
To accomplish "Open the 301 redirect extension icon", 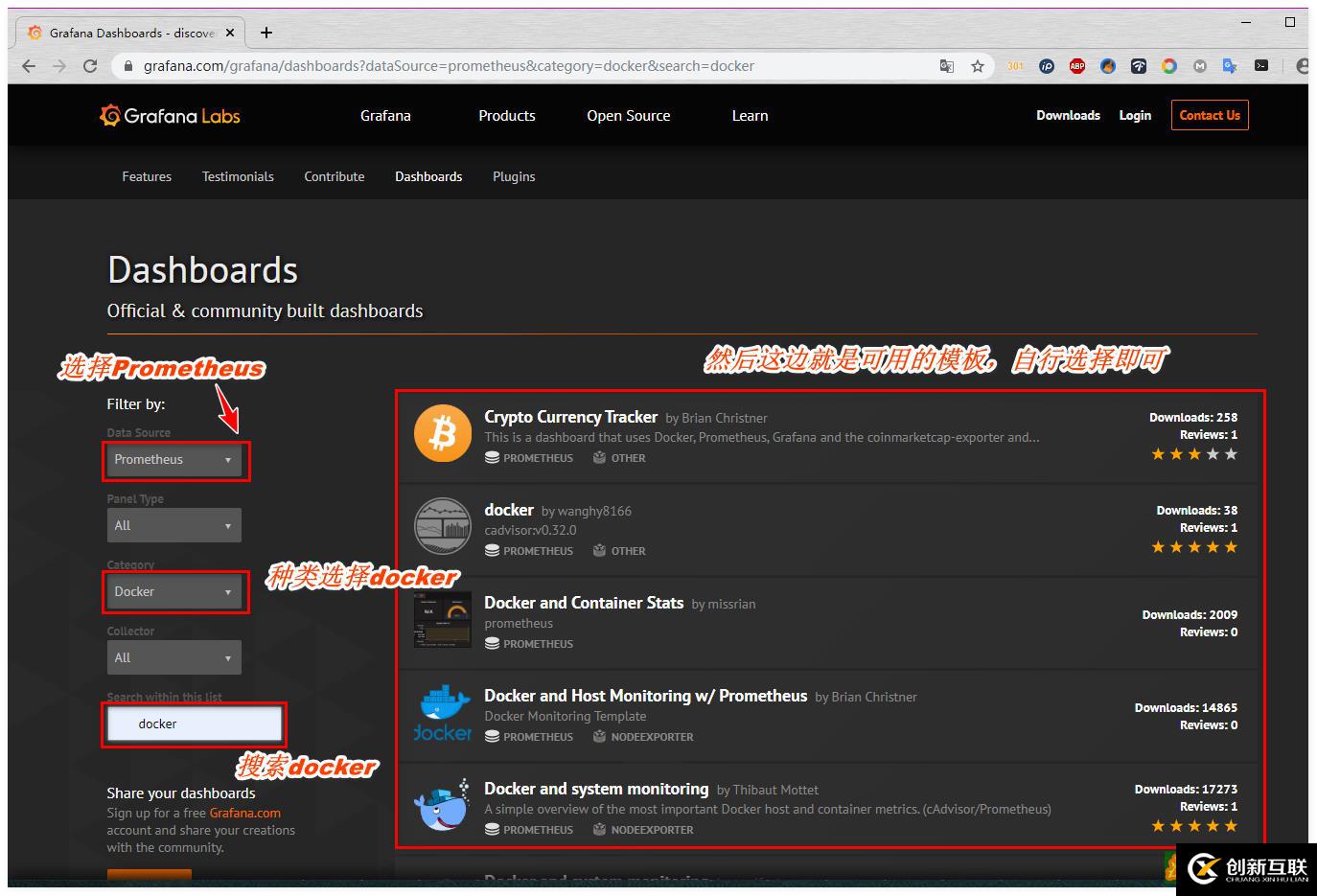I will (x=1015, y=66).
